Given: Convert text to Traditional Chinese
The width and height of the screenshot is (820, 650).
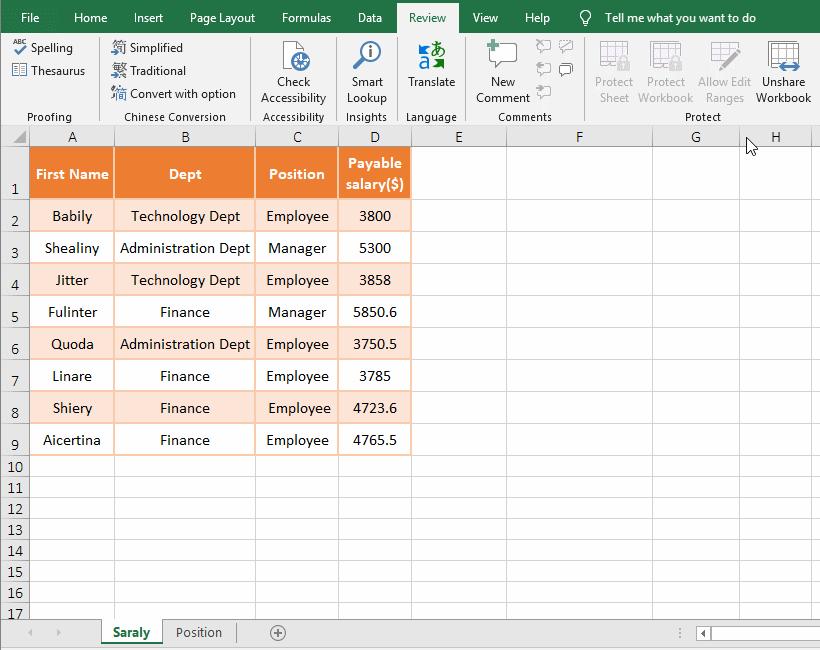Looking at the screenshot, I should tap(149, 71).
